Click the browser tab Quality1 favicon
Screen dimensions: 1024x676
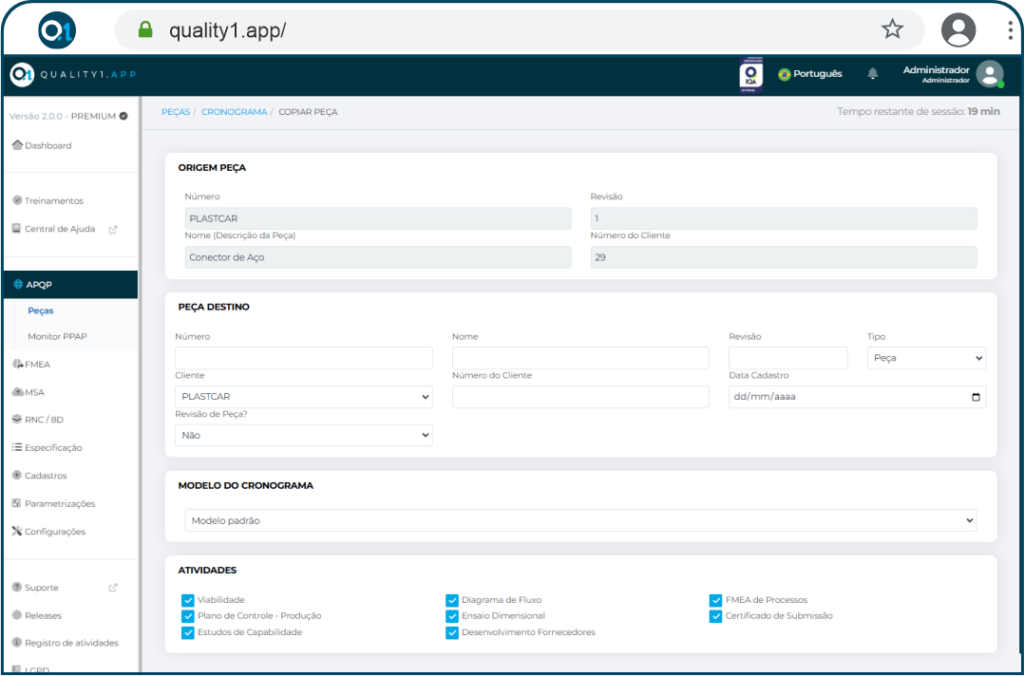57,30
